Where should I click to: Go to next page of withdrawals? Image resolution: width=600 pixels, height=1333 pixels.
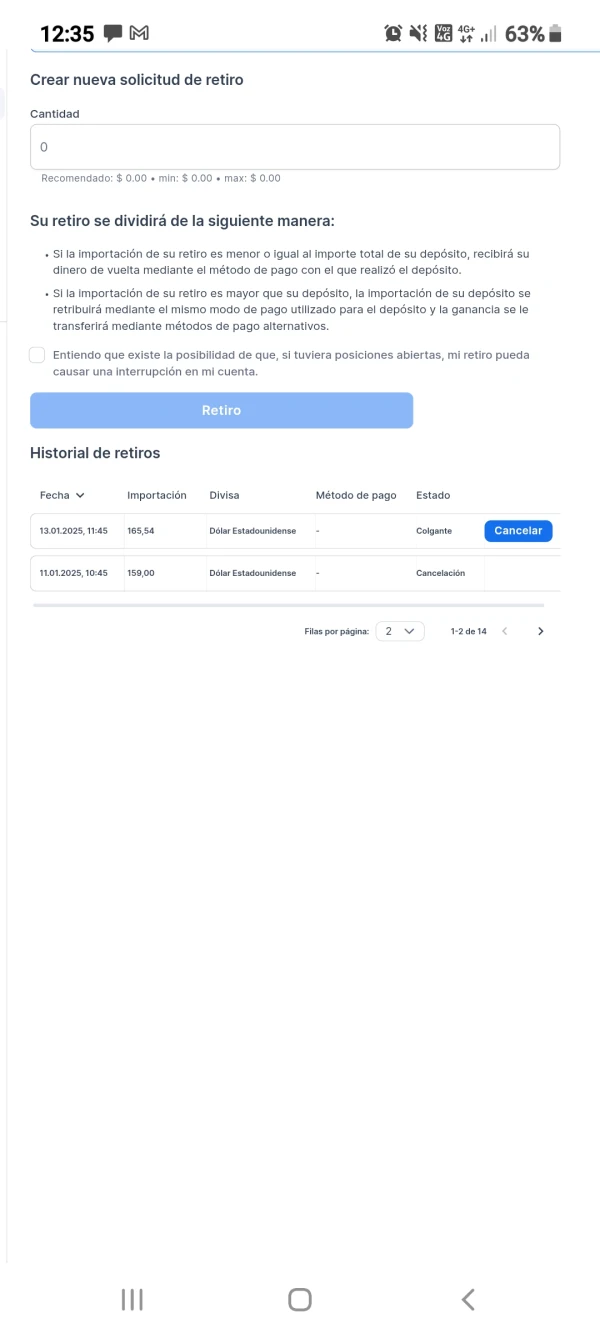[541, 631]
